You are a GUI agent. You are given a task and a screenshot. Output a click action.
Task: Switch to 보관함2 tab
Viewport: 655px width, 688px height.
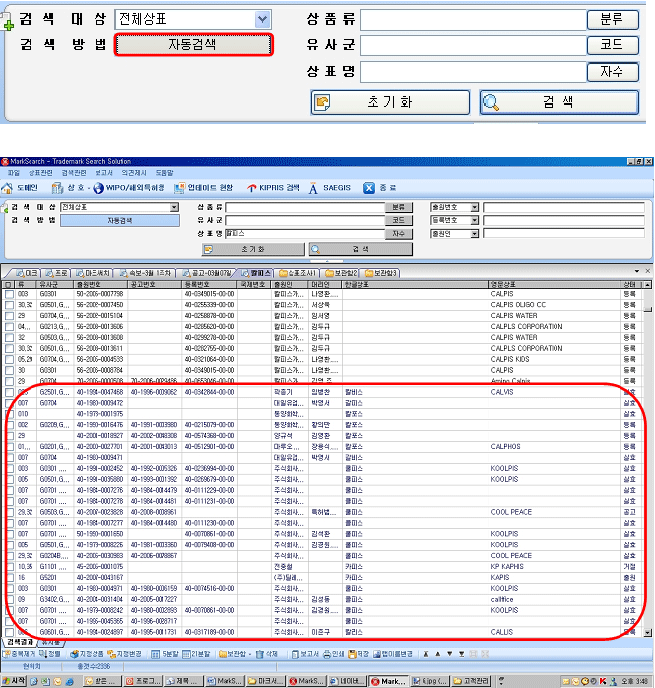click(341, 273)
